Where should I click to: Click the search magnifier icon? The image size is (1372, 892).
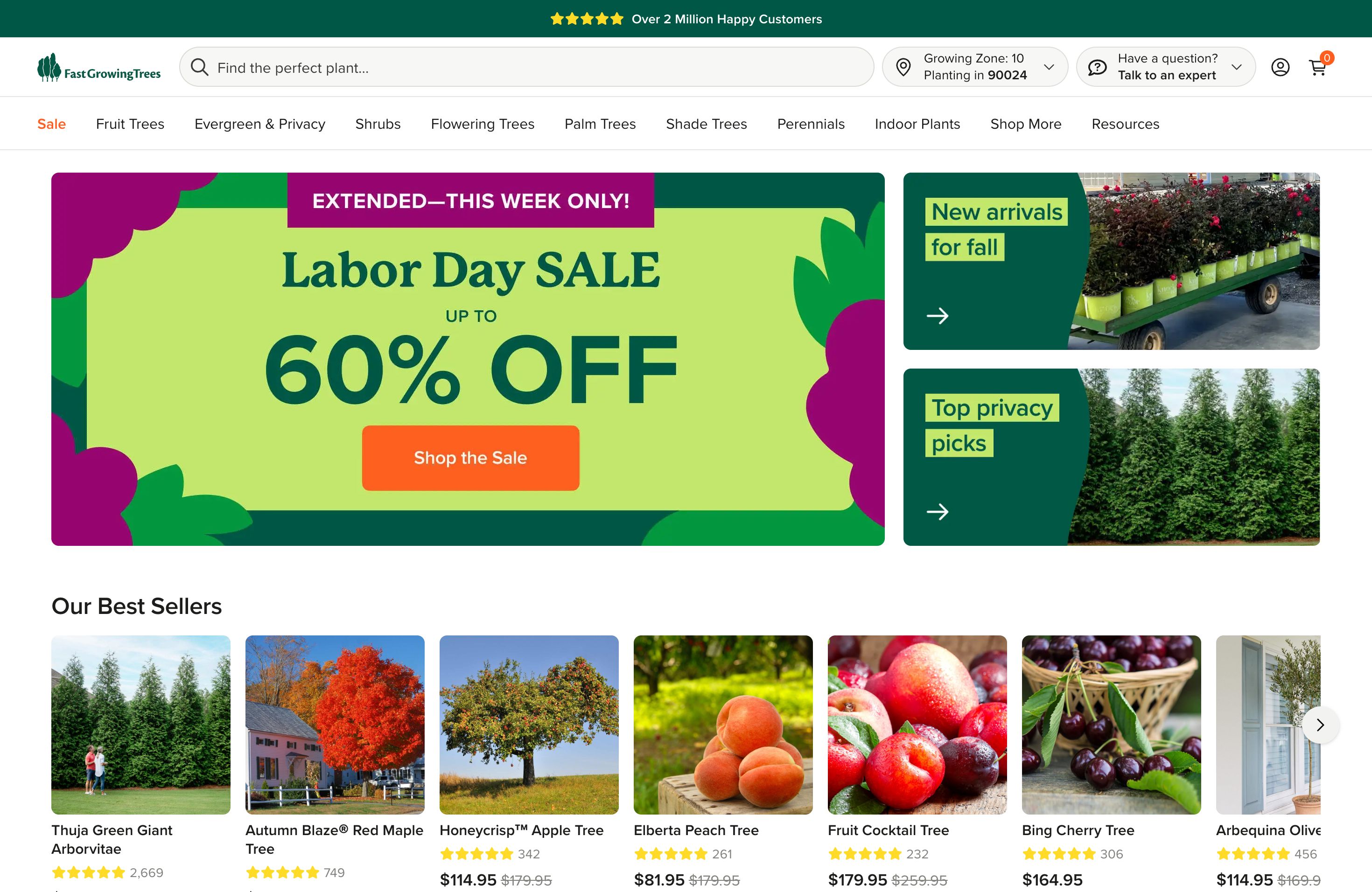click(x=199, y=67)
